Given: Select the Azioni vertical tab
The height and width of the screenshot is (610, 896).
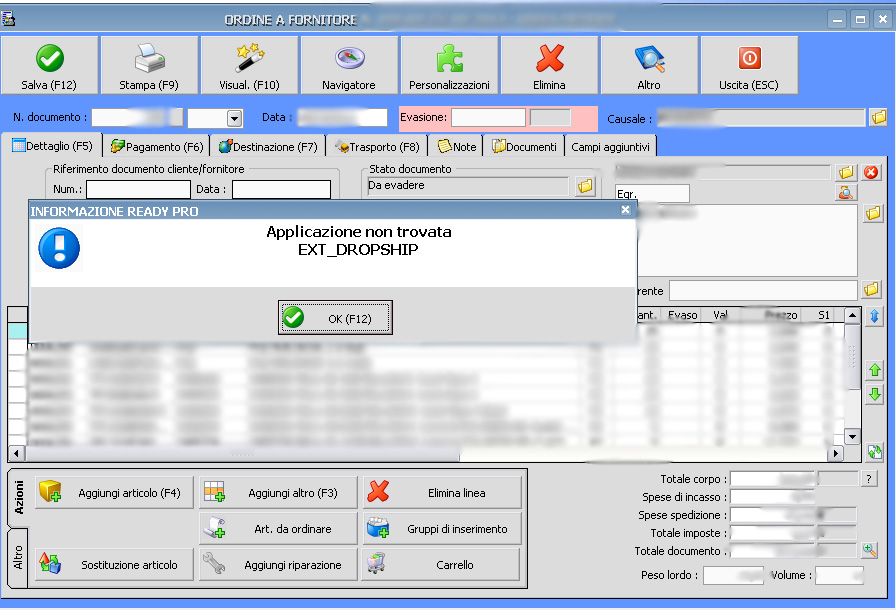Looking at the screenshot, I should [18, 497].
